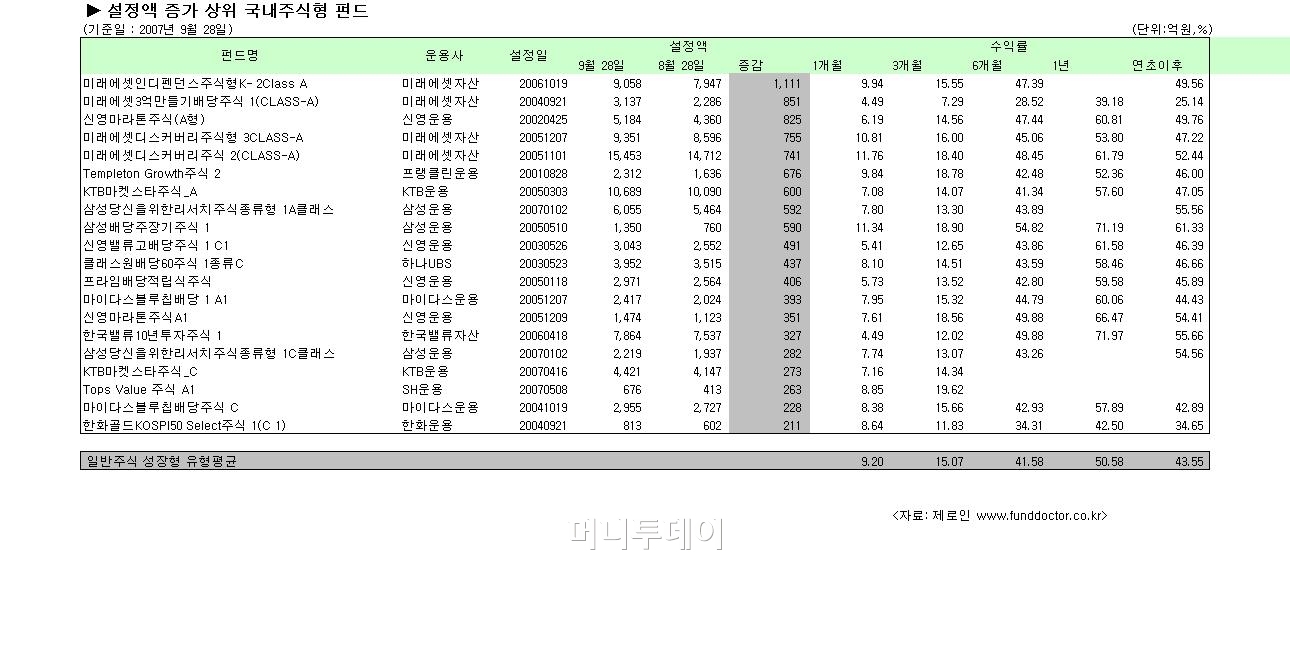This screenshot has width=1290, height=648.
Task: Click 'KTB운용' in the KTB마켓스타주식_A row
Action: pos(427,192)
